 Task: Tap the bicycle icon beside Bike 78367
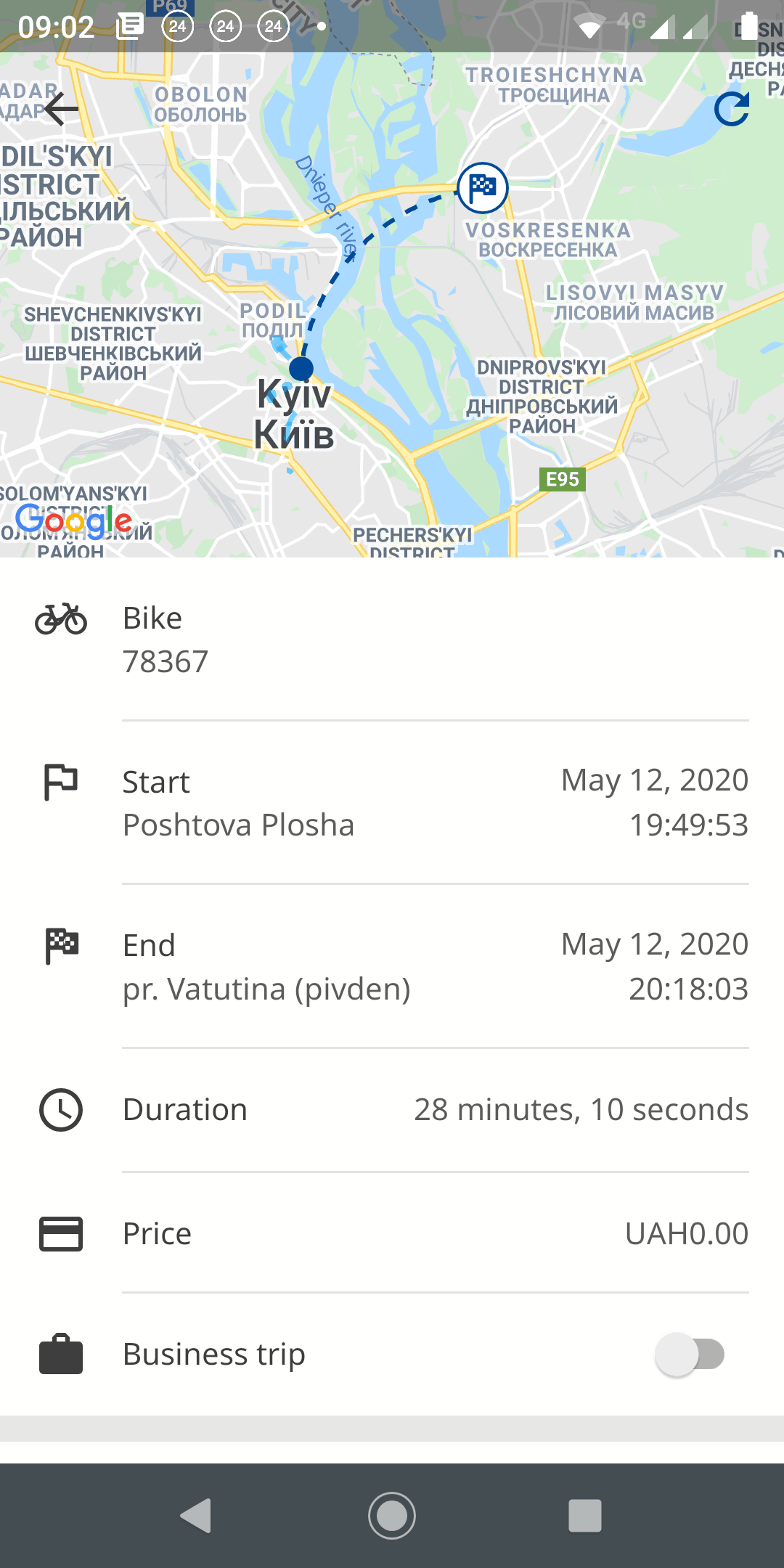61,619
